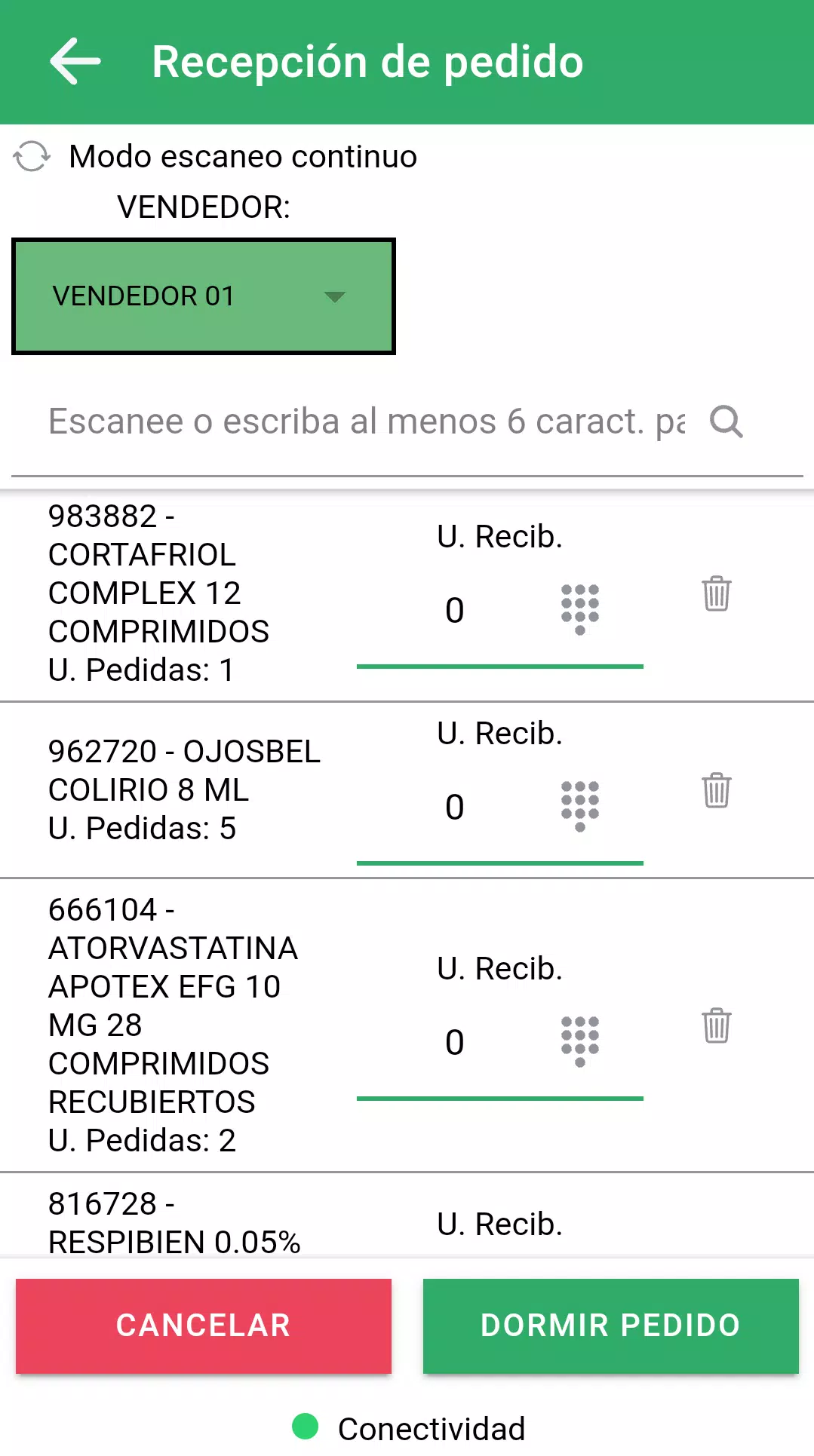Toggle Modo escaneo continuo refresh icon
Viewport: 814px width, 1456px height.
click(x=32, y=157)
